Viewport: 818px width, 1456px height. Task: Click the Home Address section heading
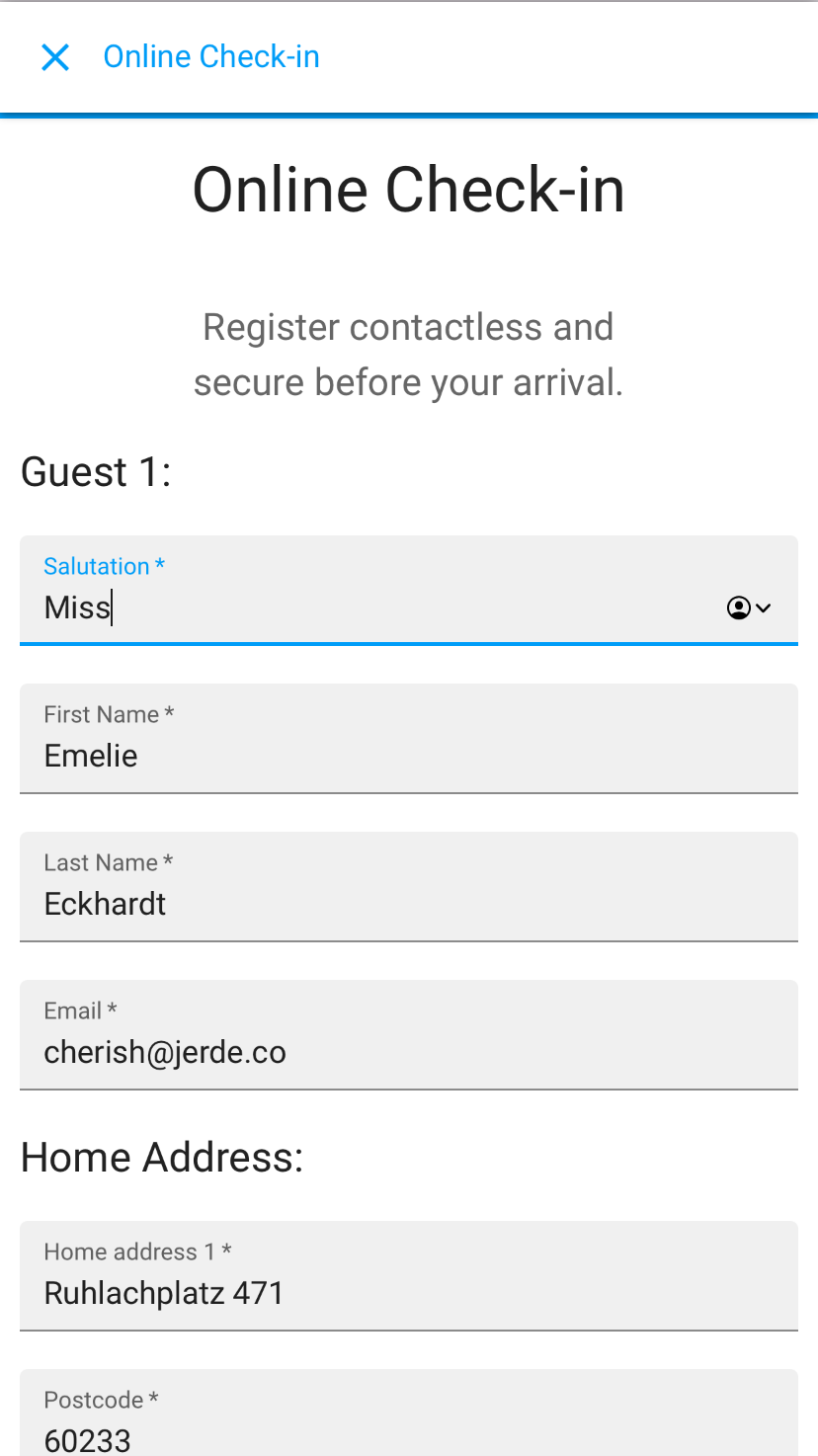click(x=162, y=1157)
